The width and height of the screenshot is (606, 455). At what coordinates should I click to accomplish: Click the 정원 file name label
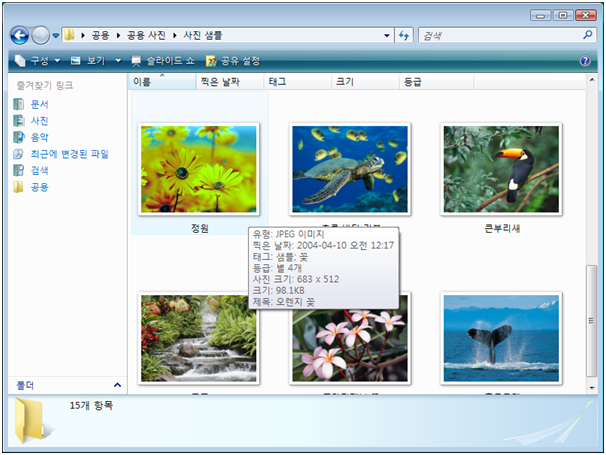coord(200,228)
